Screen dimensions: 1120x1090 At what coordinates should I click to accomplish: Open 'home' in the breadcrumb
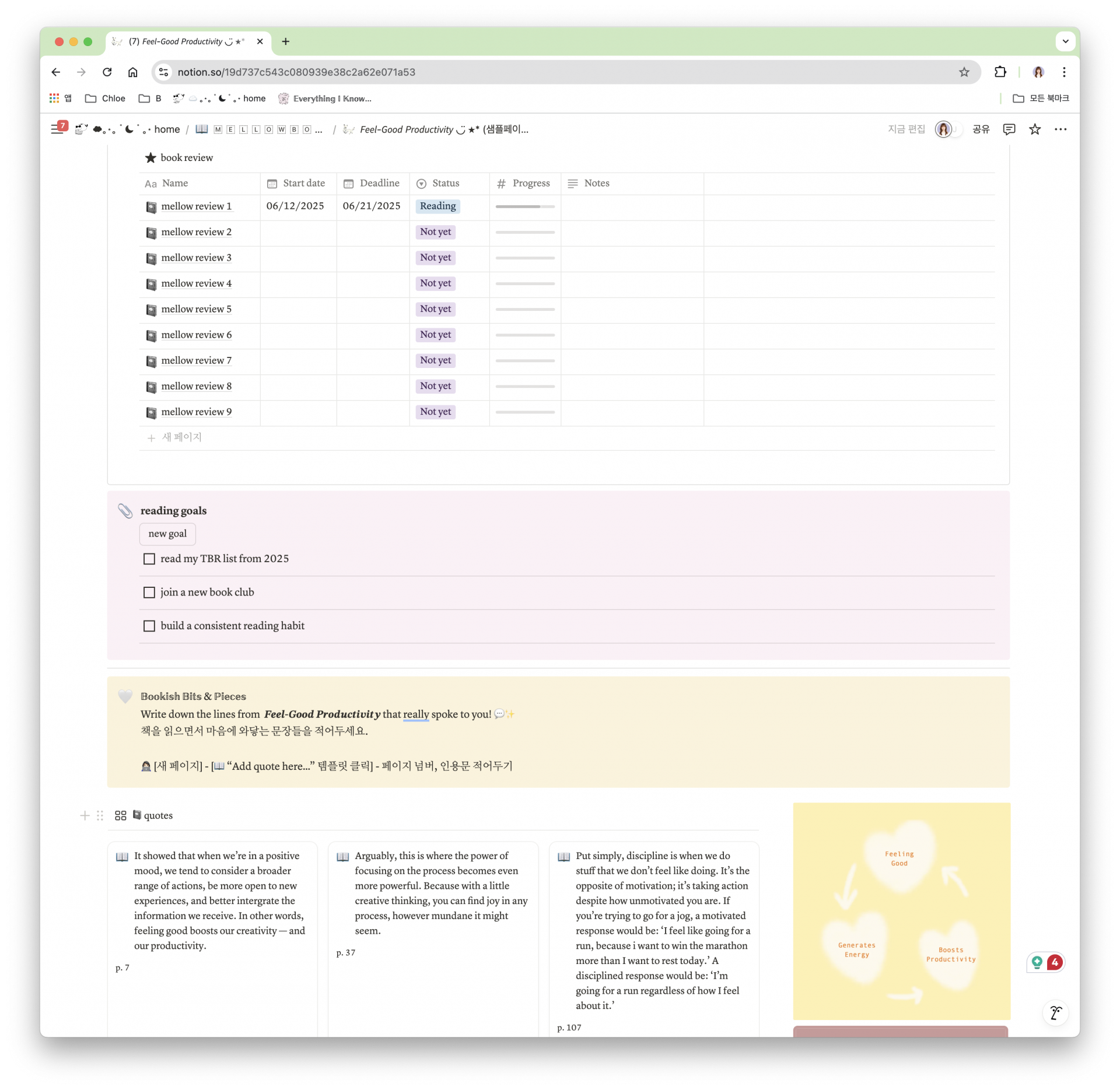[x=167, y=129]
